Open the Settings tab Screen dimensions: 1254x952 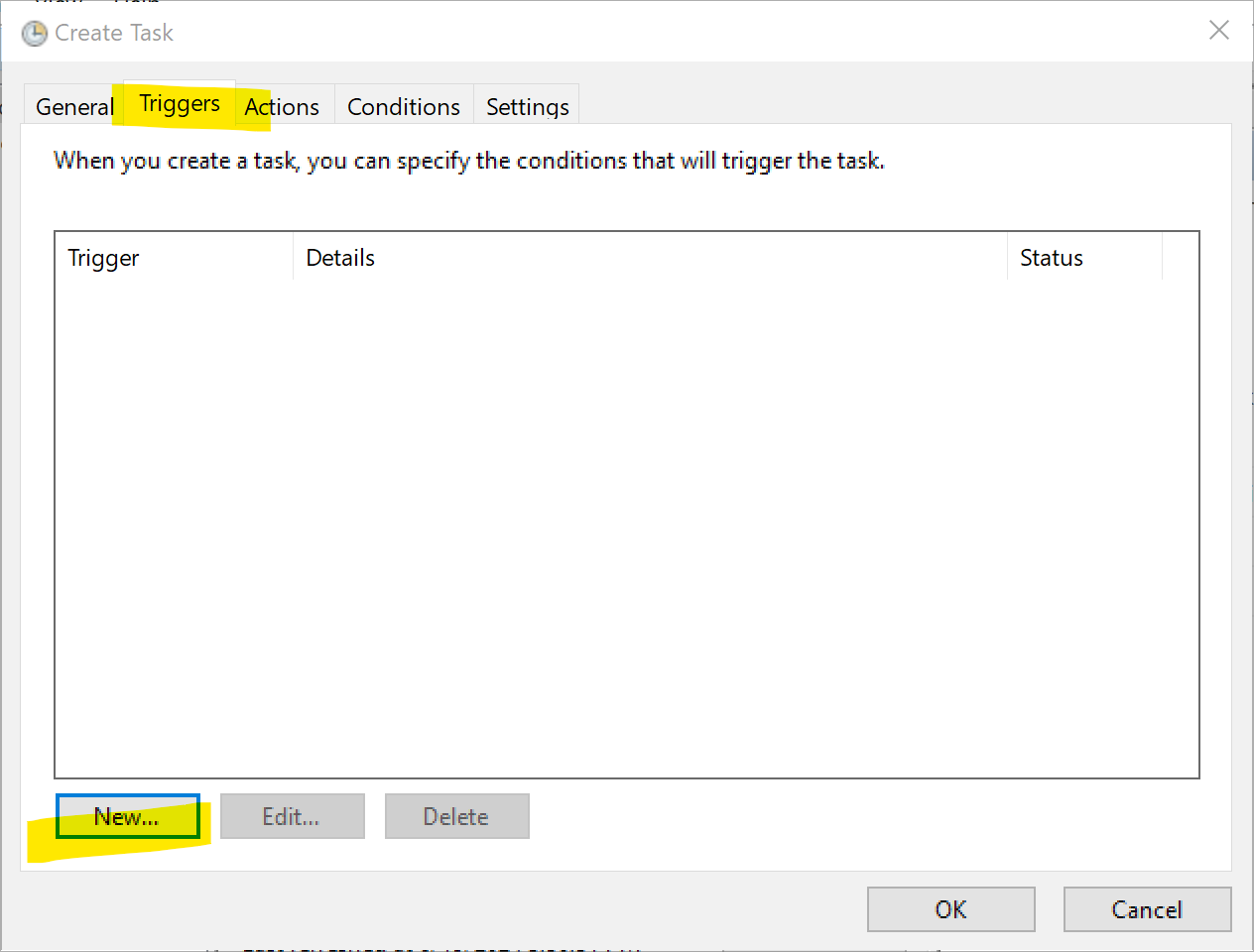(x=527, y=106)
